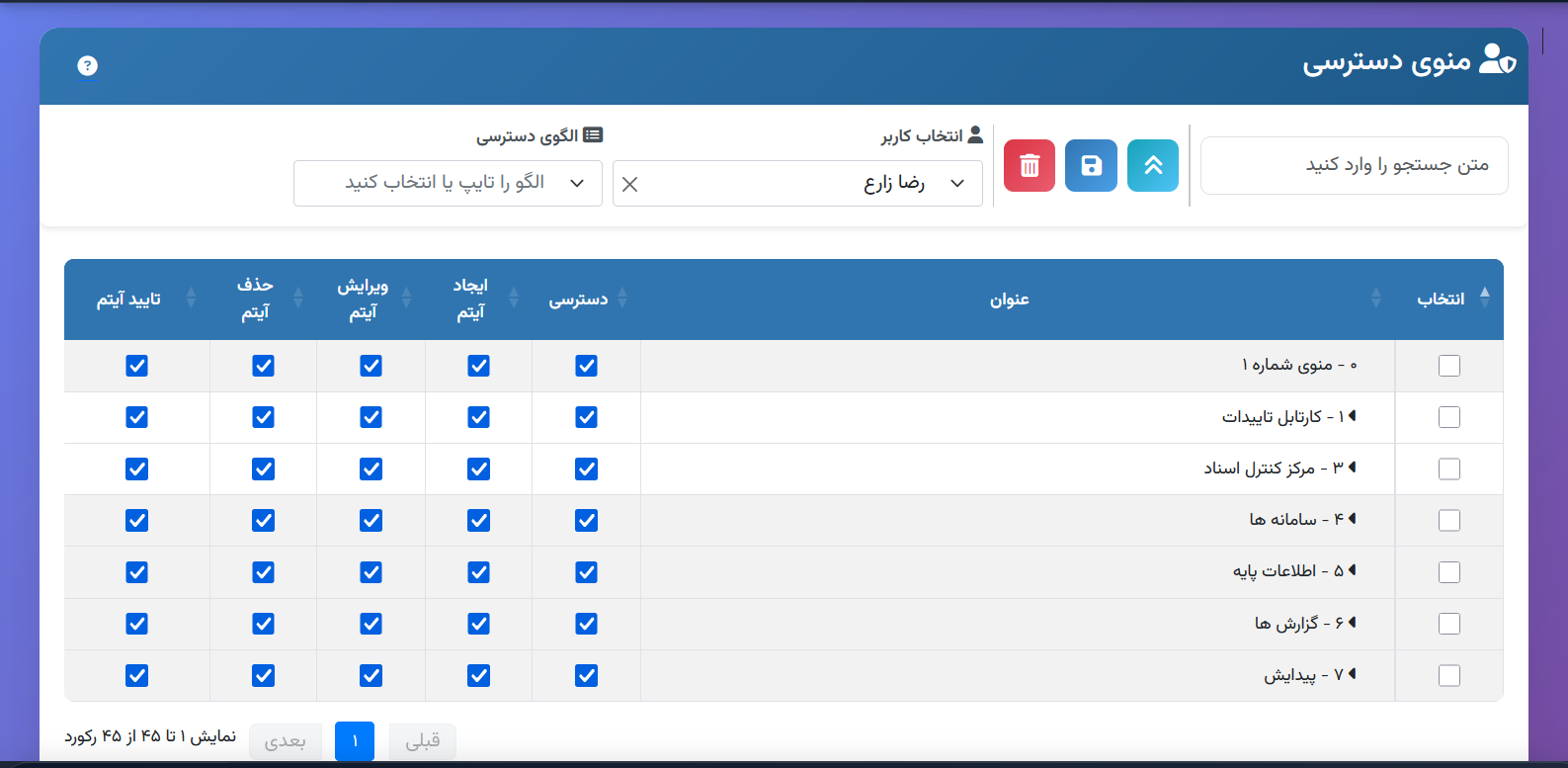Select checkbox for سامانه ها row
Viewport: 1568px width, 768px height.
click(1449, 520)
